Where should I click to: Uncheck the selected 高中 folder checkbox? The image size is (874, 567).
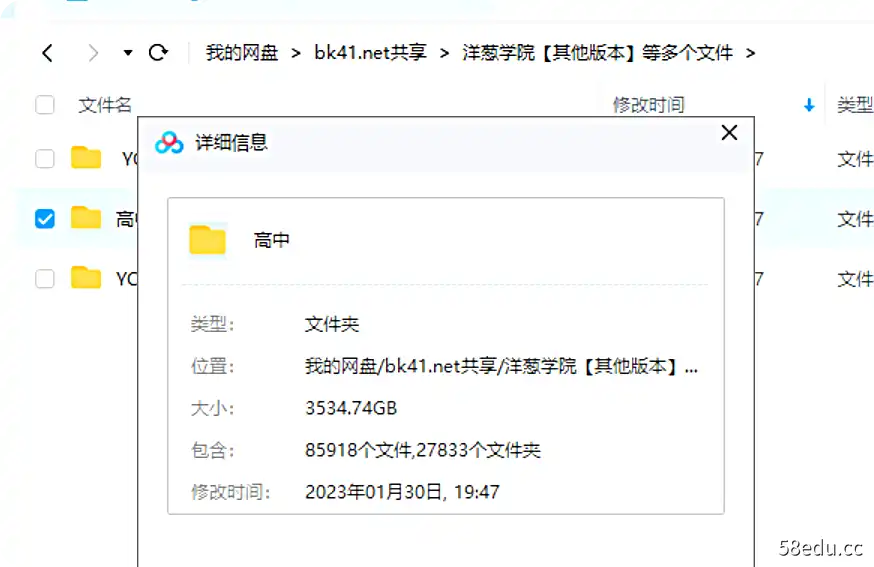tap(45, 219)
